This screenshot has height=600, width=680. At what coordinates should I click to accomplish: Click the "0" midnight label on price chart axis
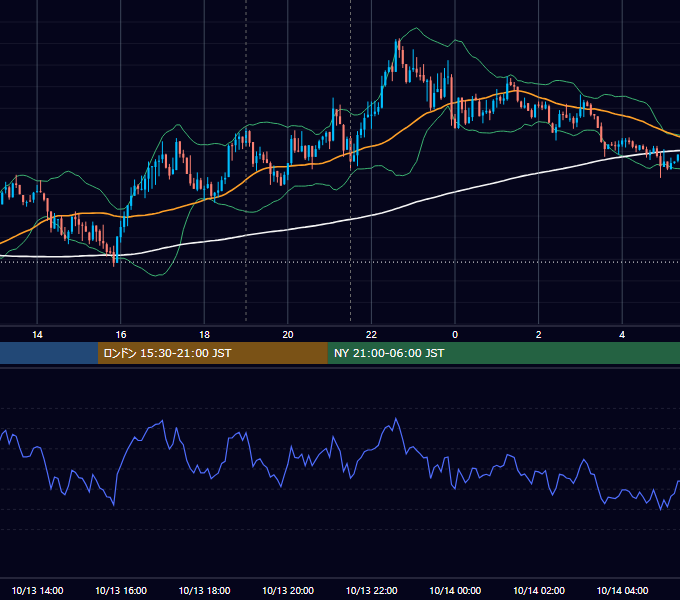tap(455, 335)
